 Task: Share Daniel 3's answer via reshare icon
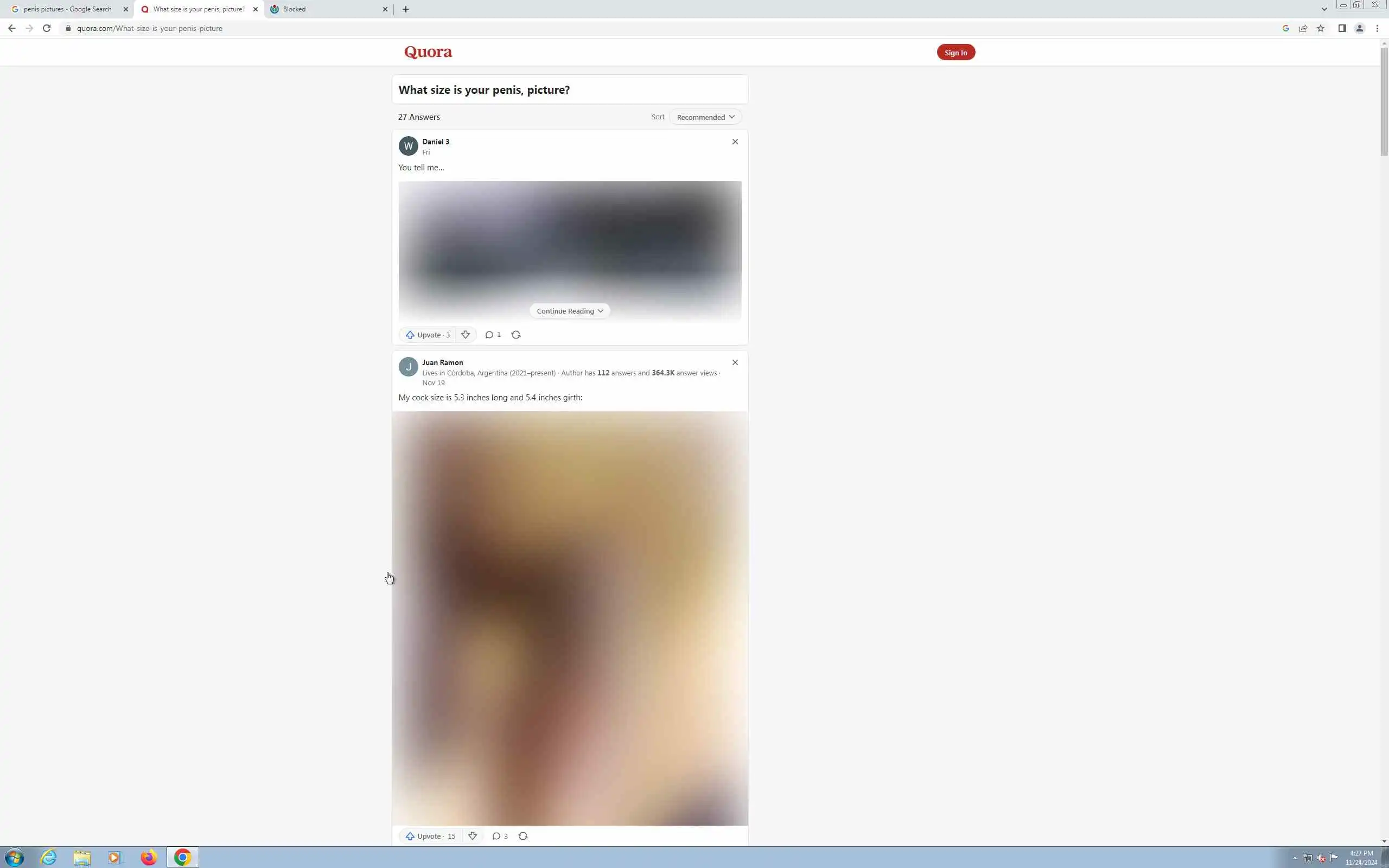tap(515, 335)
